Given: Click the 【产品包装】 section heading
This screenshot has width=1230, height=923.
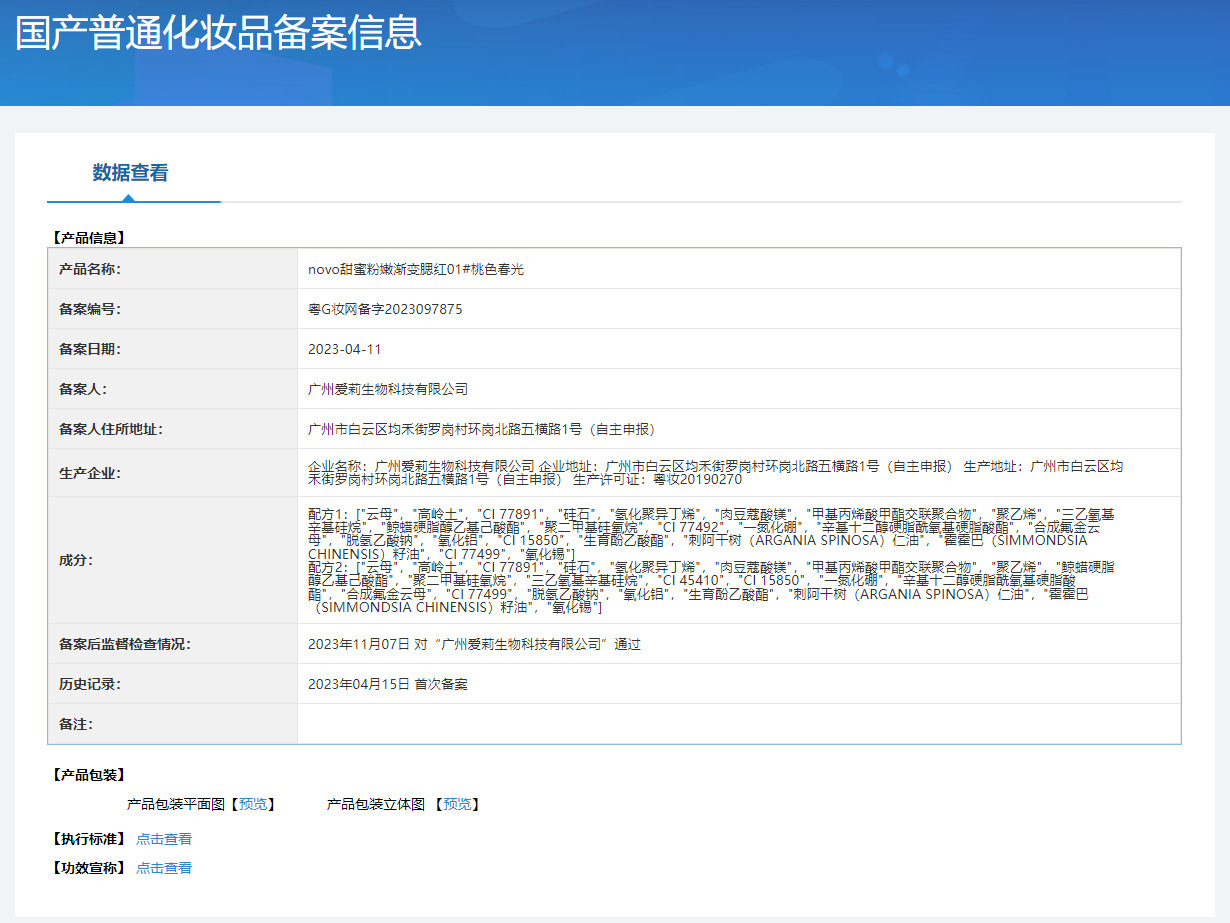Looking at the screenshot, I should 88,775.
